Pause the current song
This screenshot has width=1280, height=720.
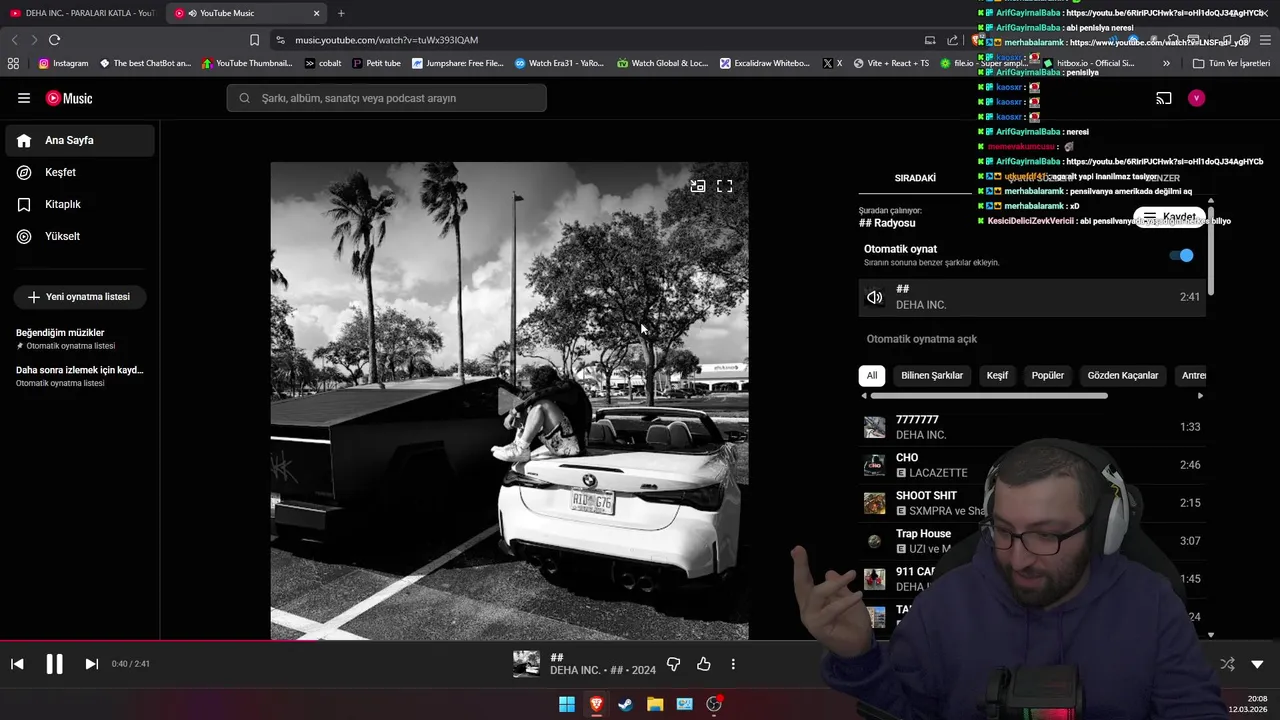(x=54, y=664)
